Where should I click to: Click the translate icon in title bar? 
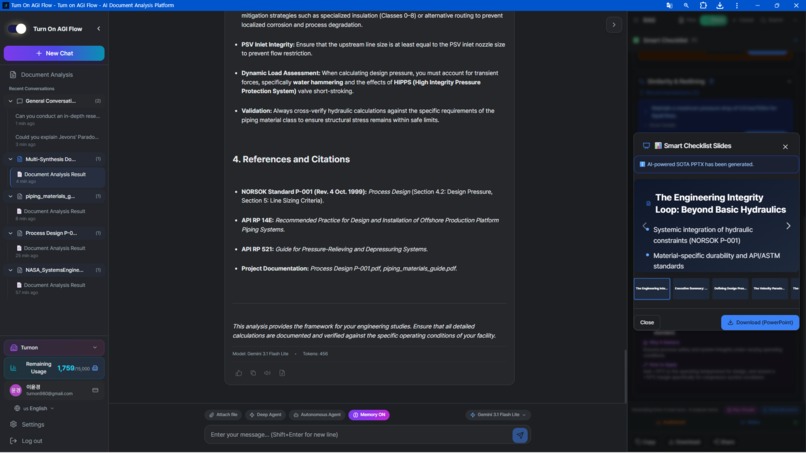(x=669, y=5)
